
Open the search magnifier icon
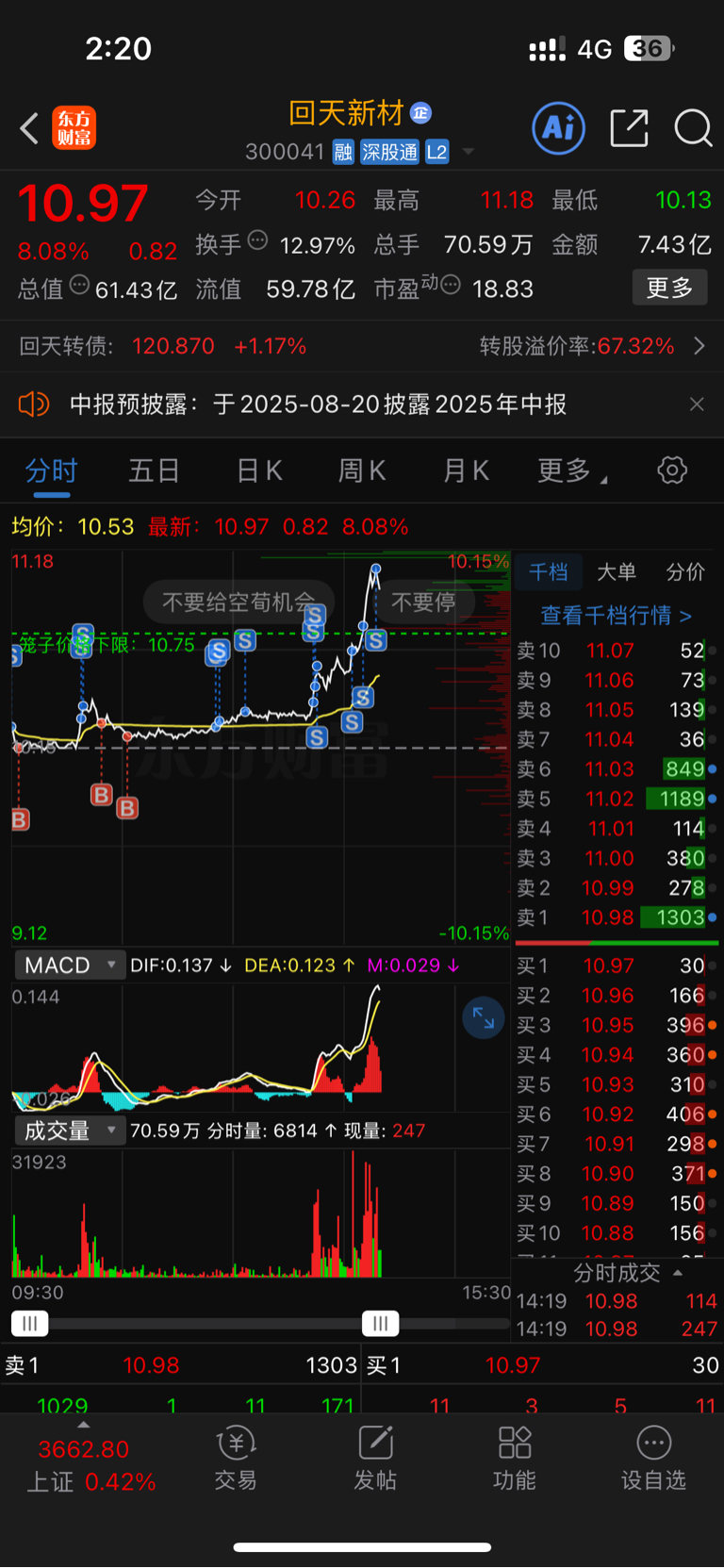693,128
